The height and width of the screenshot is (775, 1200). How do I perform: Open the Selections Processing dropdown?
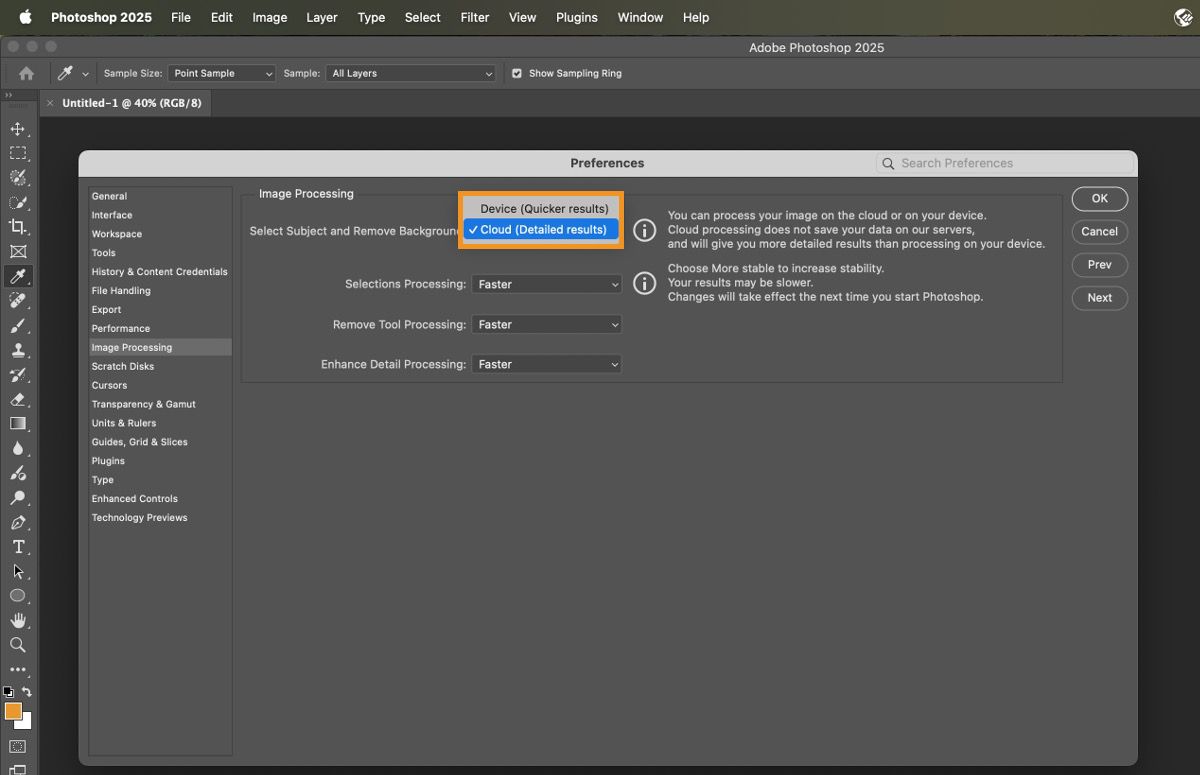(x=546, y=284)
